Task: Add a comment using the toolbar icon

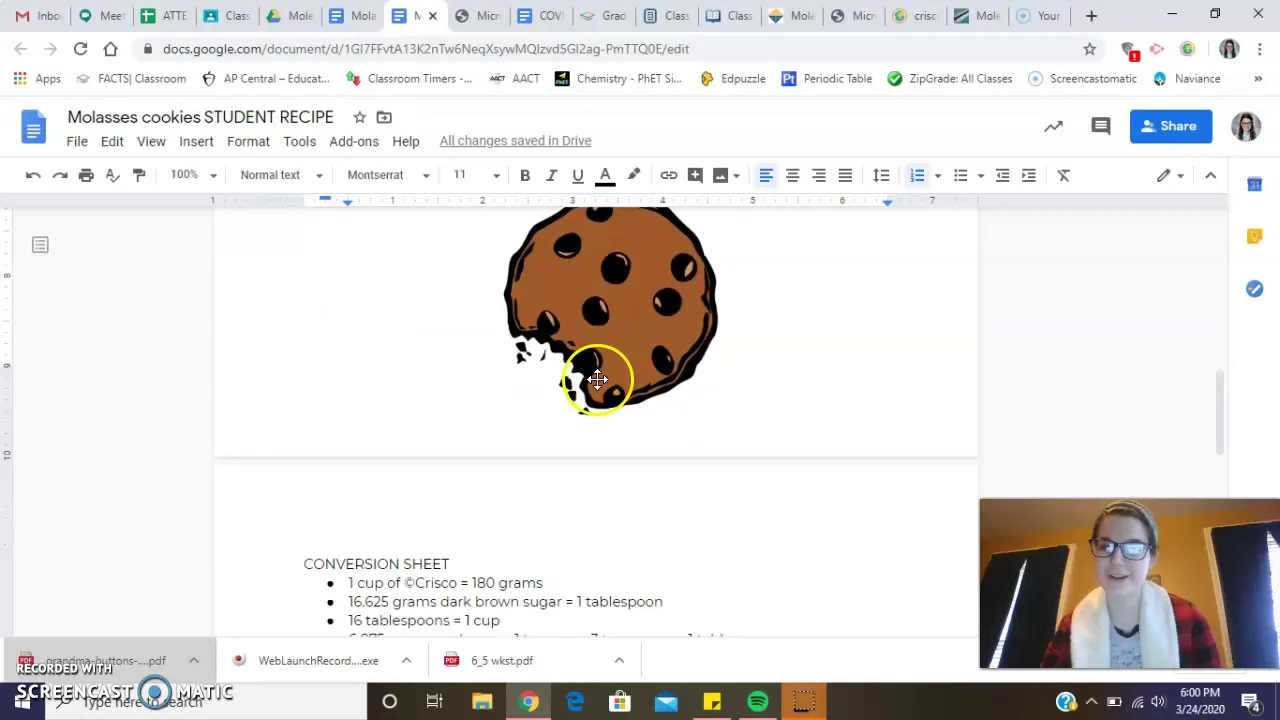Action: click(695, 175)
